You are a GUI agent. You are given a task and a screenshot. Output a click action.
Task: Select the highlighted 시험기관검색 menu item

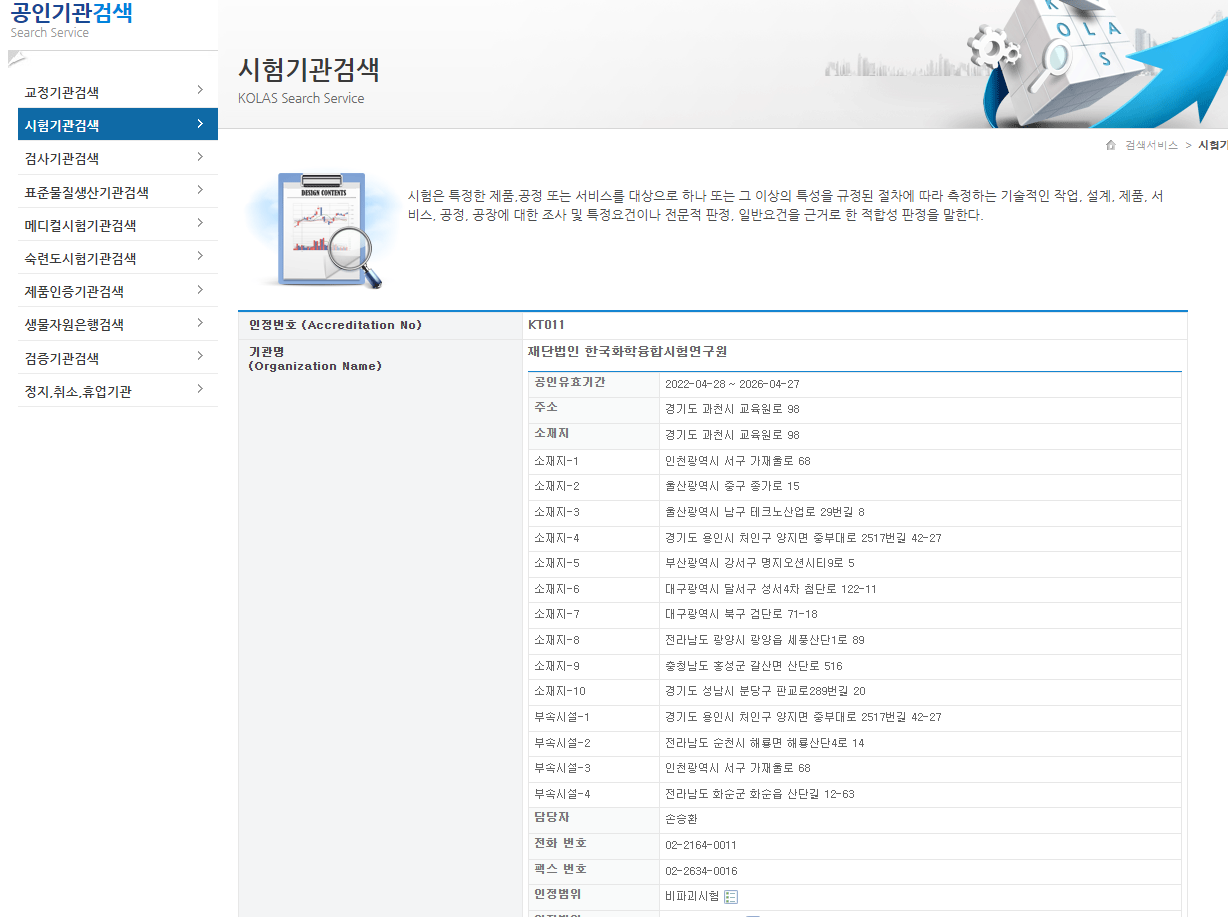[x=118, y=125]
